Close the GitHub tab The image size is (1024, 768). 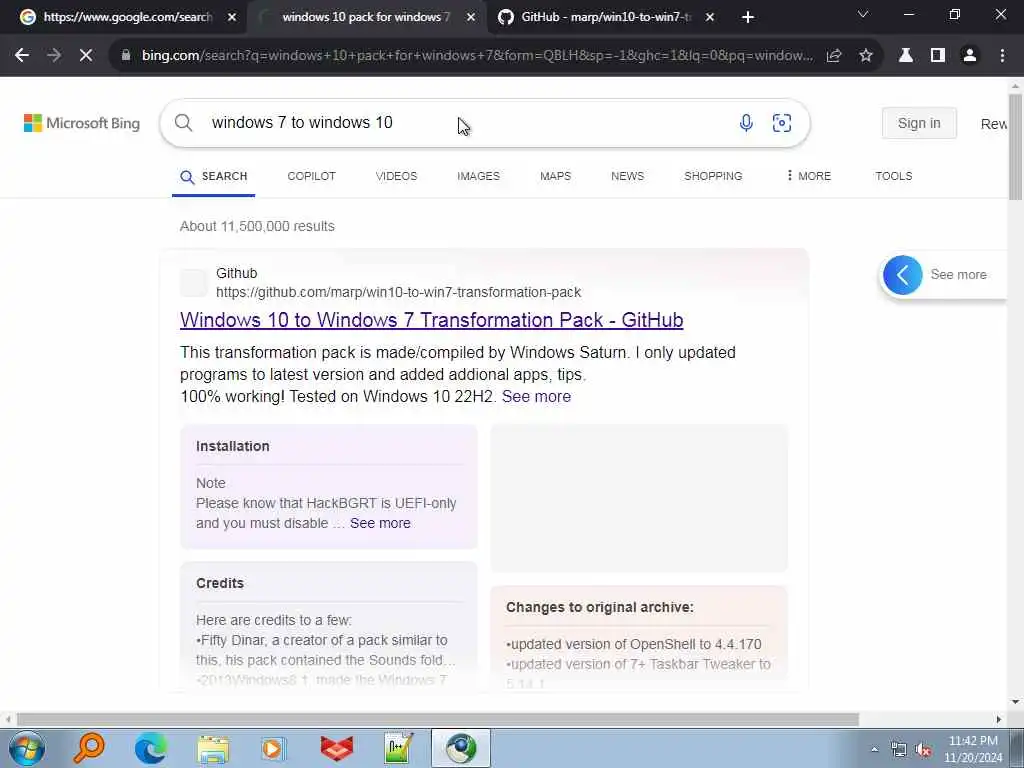click(710, 17)
